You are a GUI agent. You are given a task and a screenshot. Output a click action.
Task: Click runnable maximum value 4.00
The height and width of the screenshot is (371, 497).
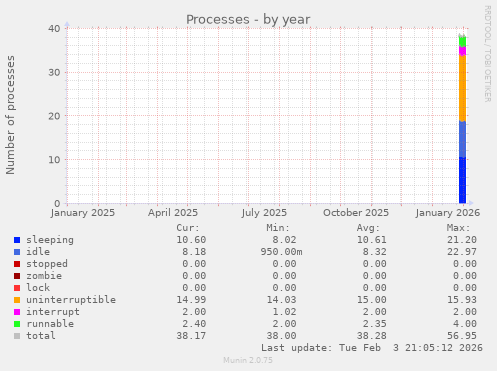[465, 324]
